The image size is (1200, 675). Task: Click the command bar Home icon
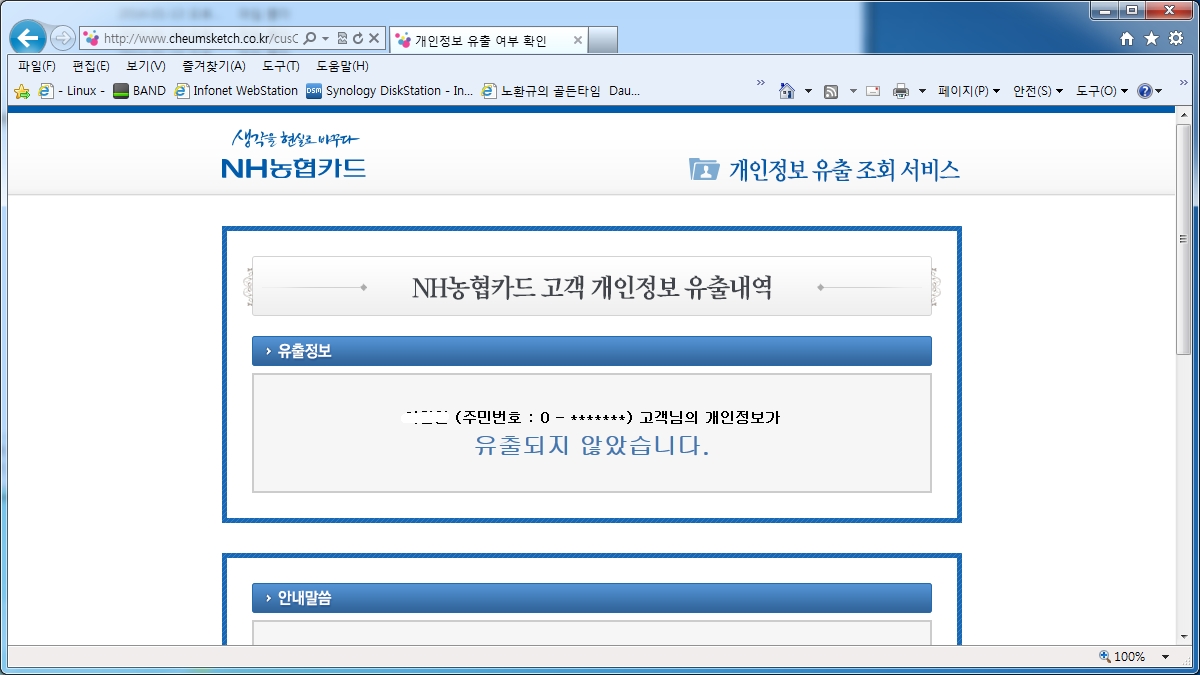(787, 91)
